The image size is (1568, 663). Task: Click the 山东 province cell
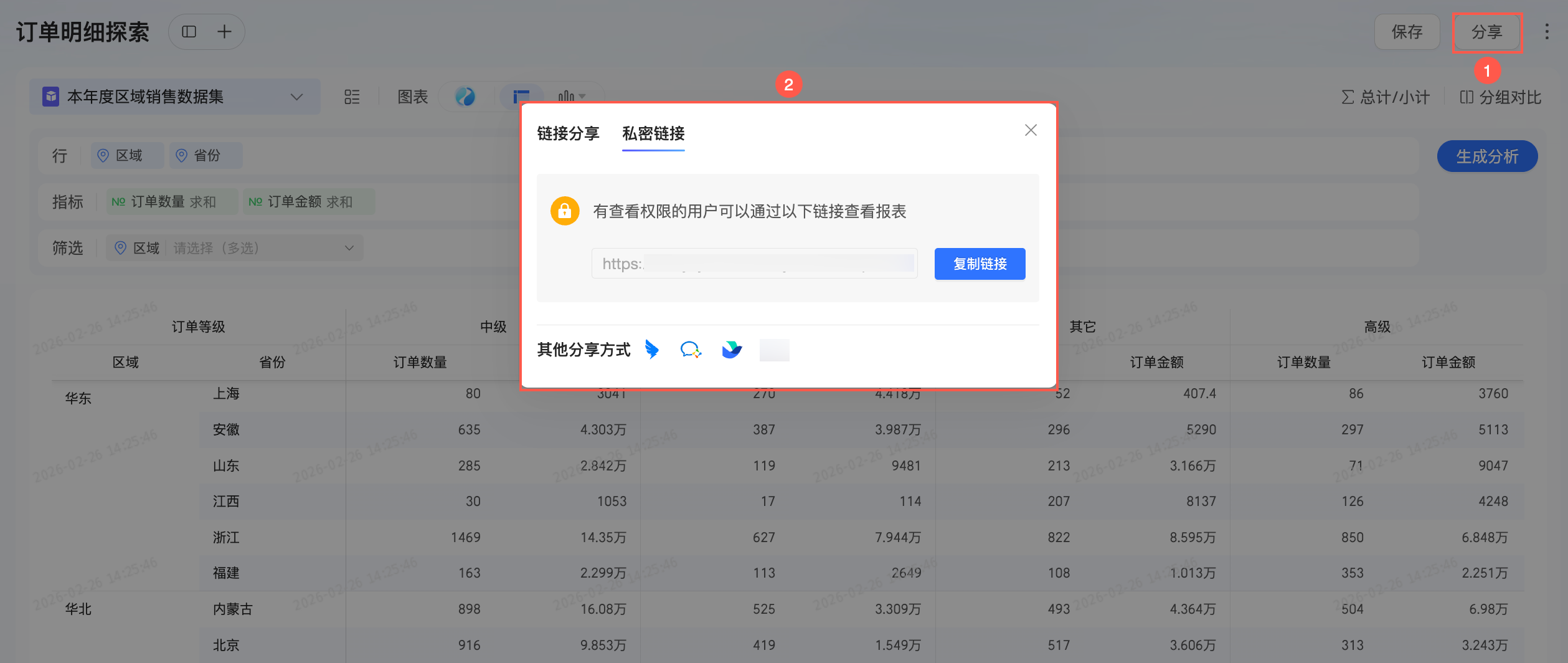pos(226,465)
